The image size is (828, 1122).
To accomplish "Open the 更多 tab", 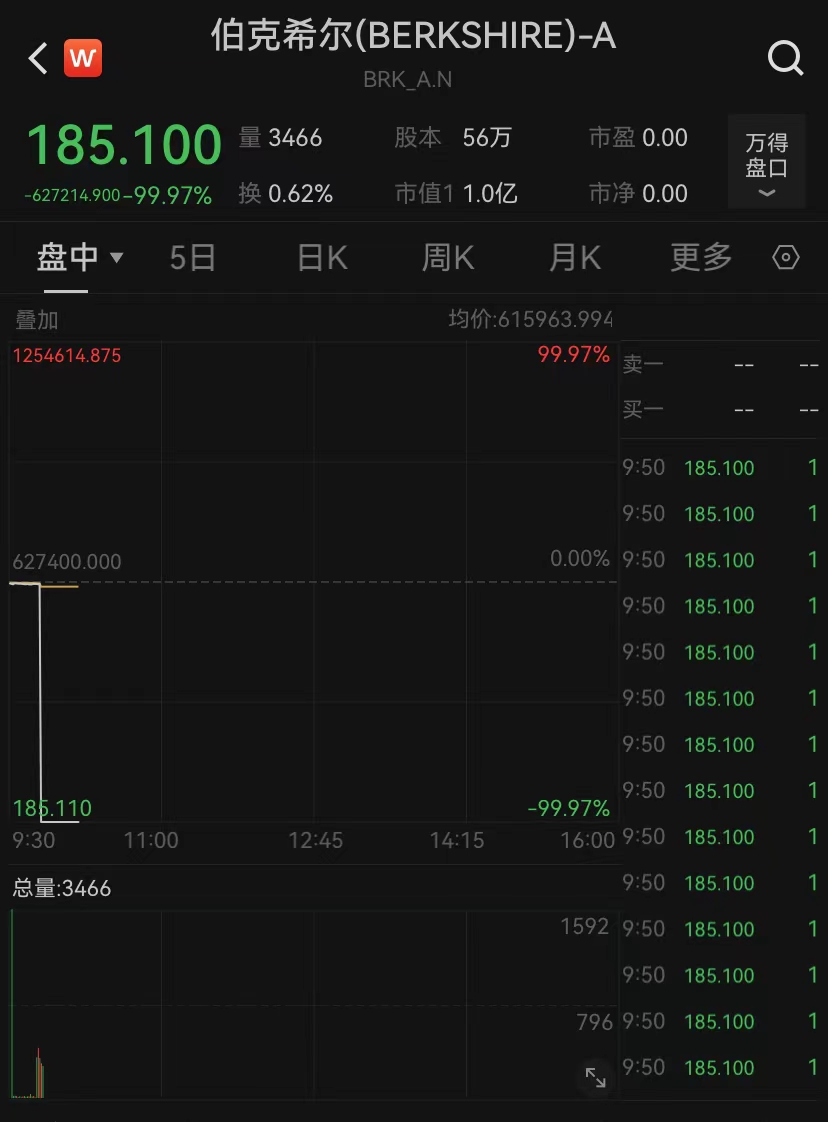I will click(701, 258).
